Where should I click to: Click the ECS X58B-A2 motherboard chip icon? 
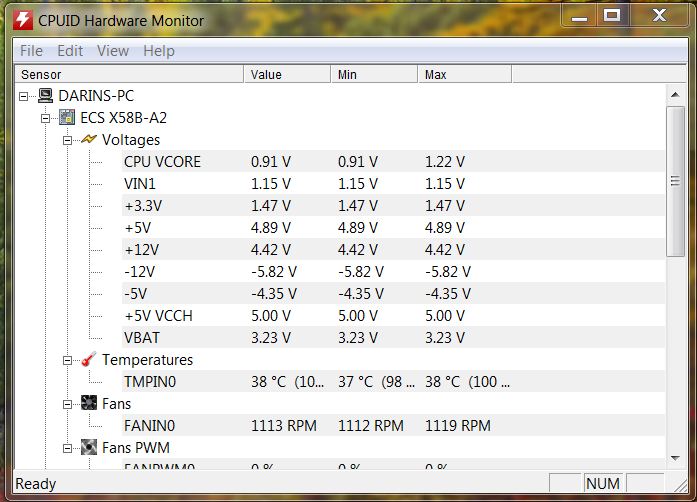pyautogui.click(x=67, y=117)
